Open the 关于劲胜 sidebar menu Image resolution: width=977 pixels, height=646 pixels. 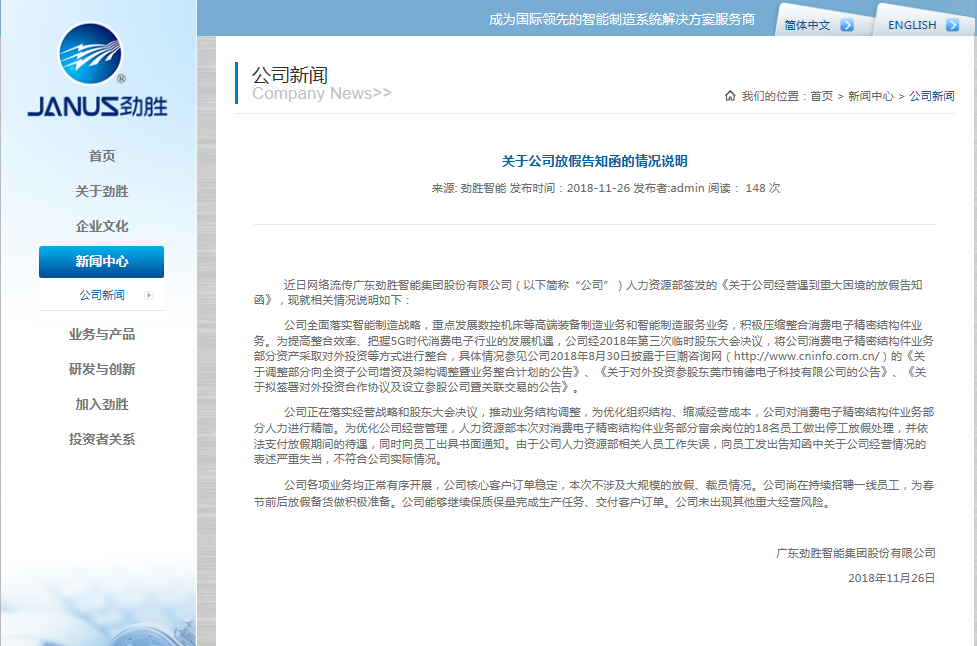coord(101,191)
